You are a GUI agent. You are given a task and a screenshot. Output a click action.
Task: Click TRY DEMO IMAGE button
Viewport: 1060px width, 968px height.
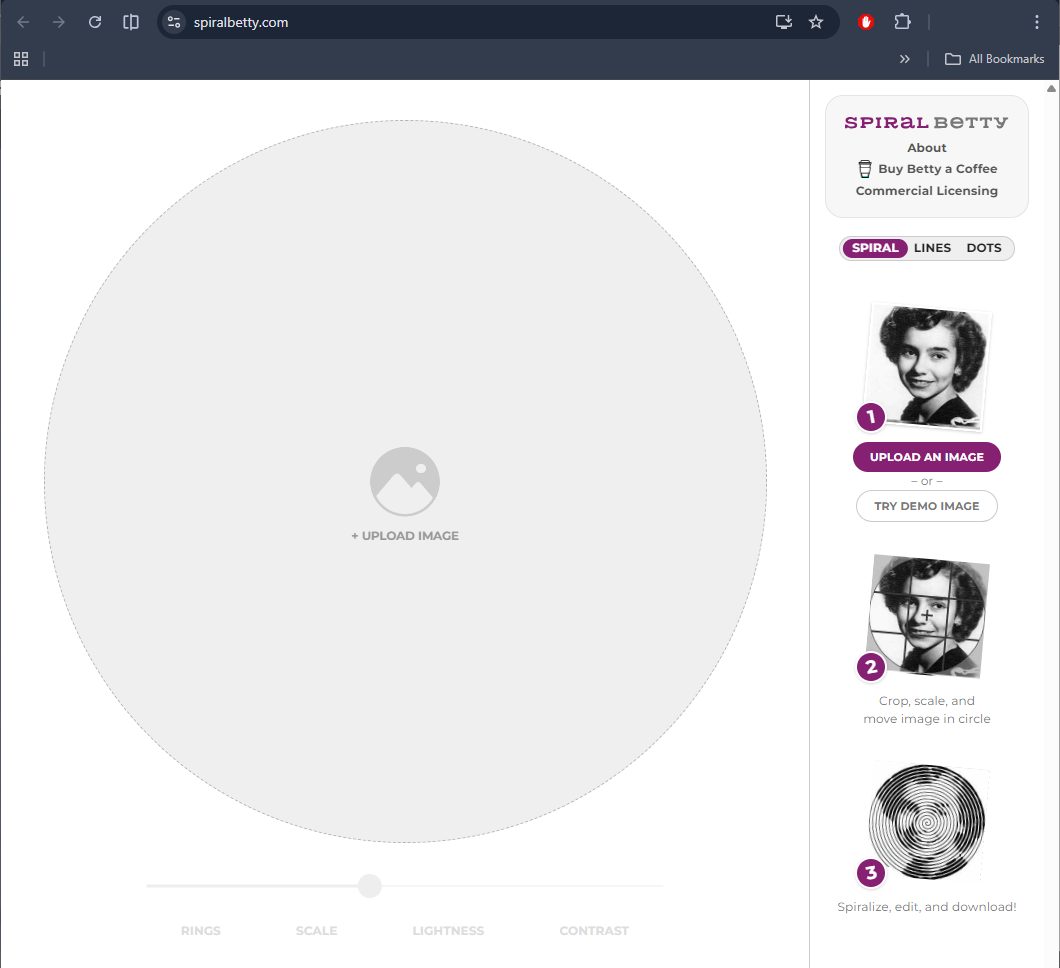927,506
